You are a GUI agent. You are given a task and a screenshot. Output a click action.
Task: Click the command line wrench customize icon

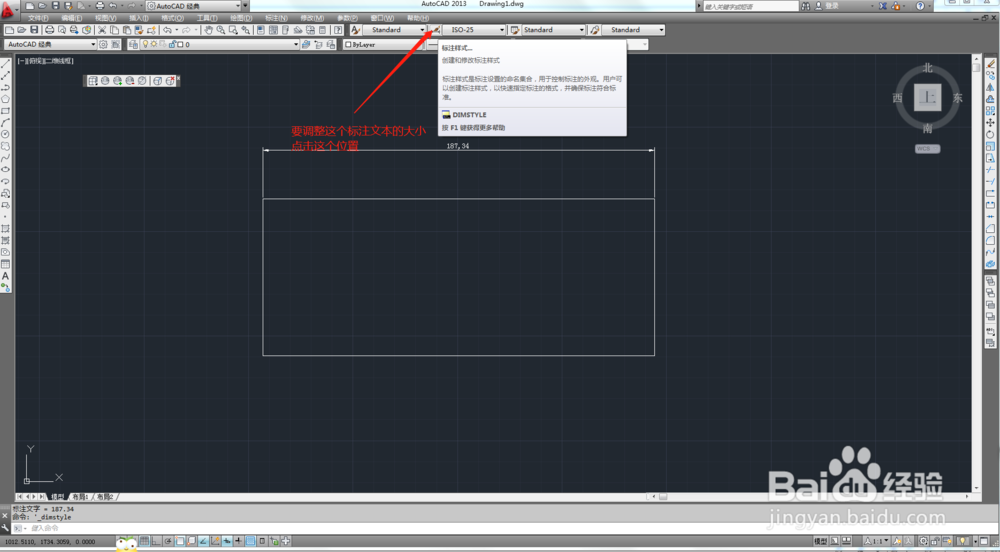(5, 528)
